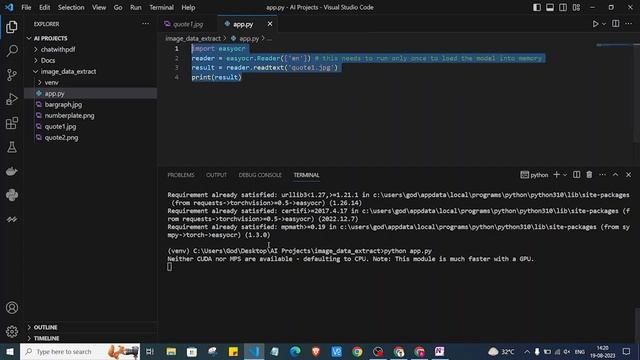Viewport: 640px width, 360px height.
Task: Open the Source Control view
Action: [x=12, y=75]
